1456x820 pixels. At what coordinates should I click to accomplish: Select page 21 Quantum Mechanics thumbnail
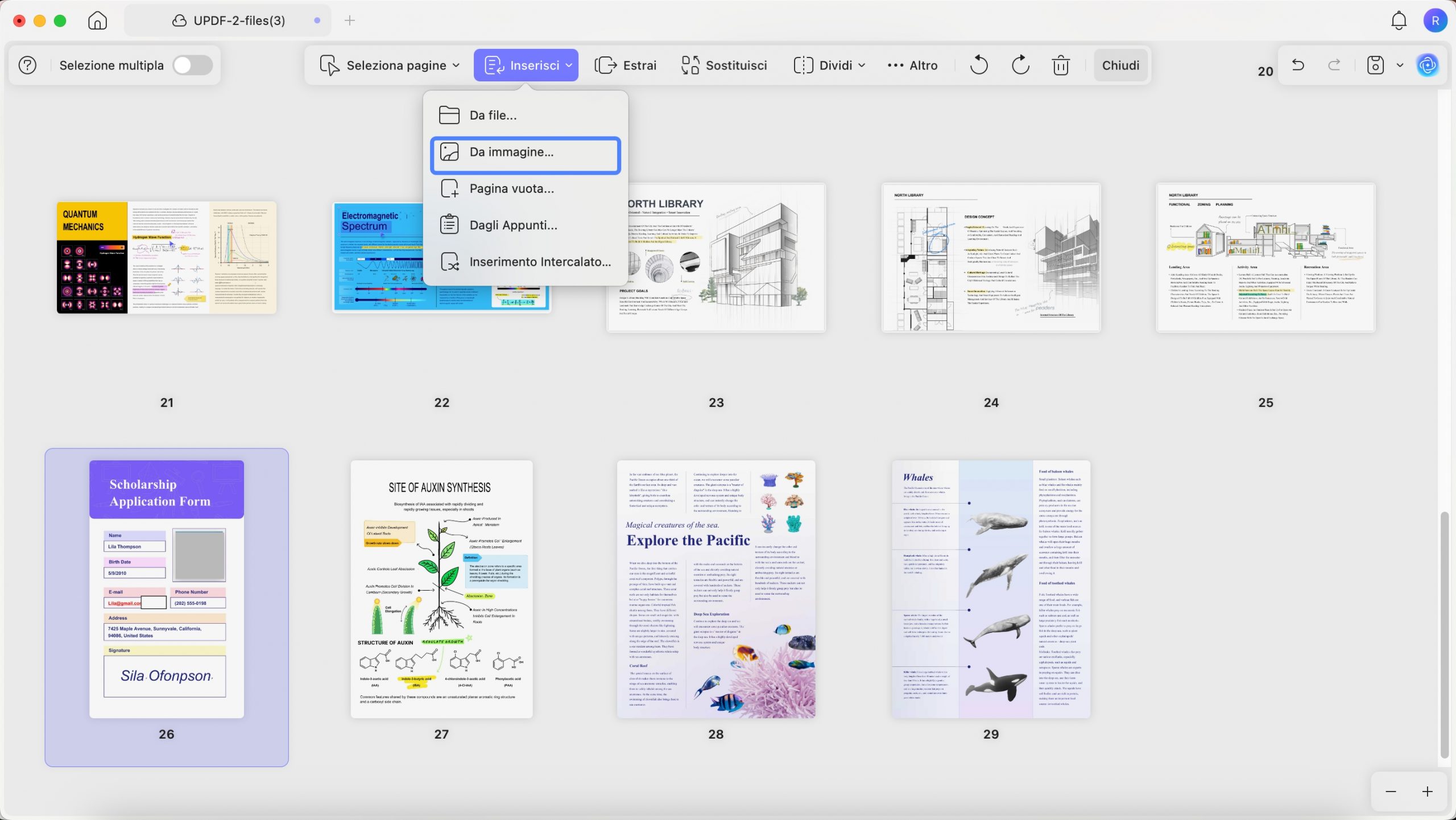(167, 257)
